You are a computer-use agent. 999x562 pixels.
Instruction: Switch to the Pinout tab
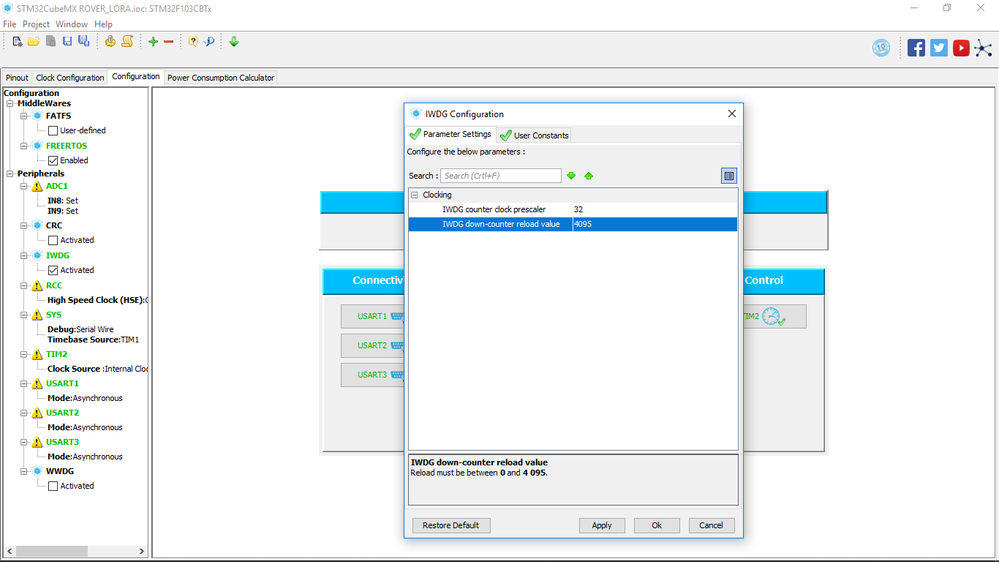click(x=17, y=78)
